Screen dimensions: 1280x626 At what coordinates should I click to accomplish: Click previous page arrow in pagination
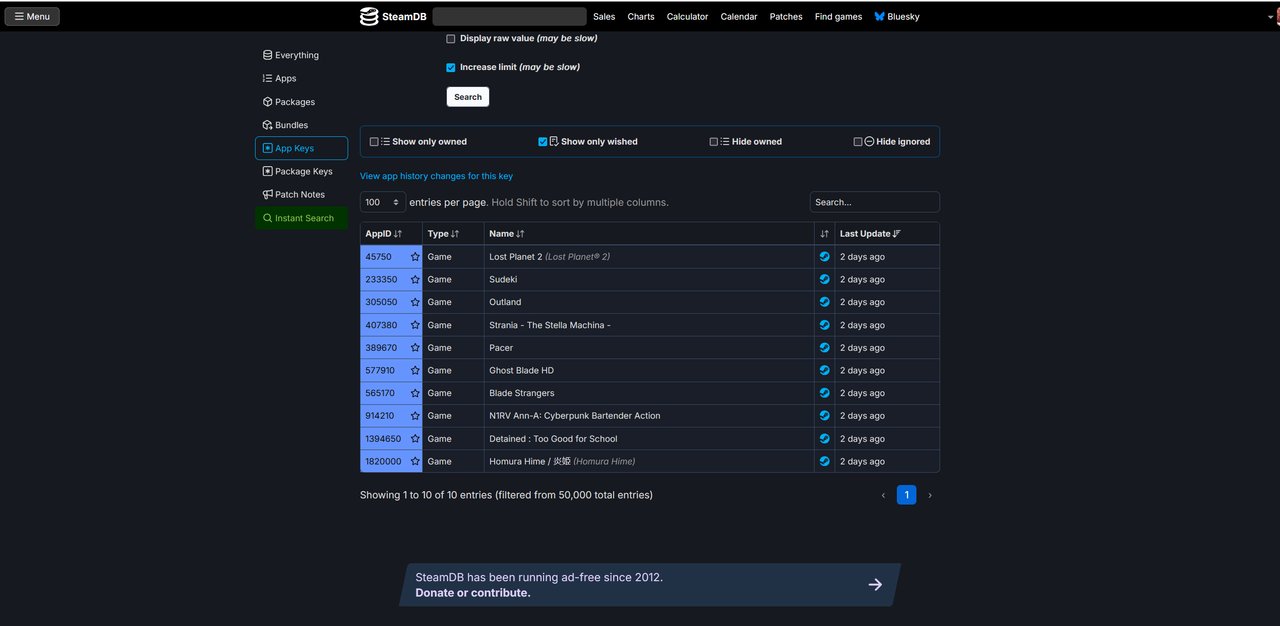tap(883, 495)
